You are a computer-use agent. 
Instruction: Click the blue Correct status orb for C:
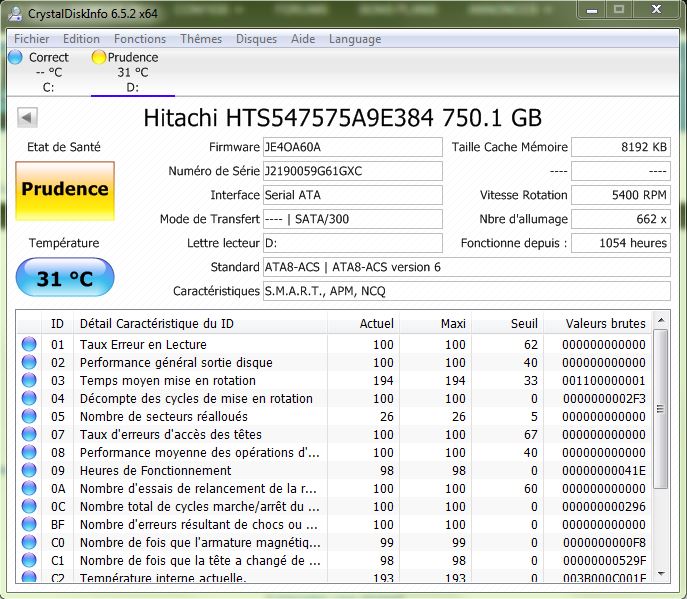coord(15,57)
